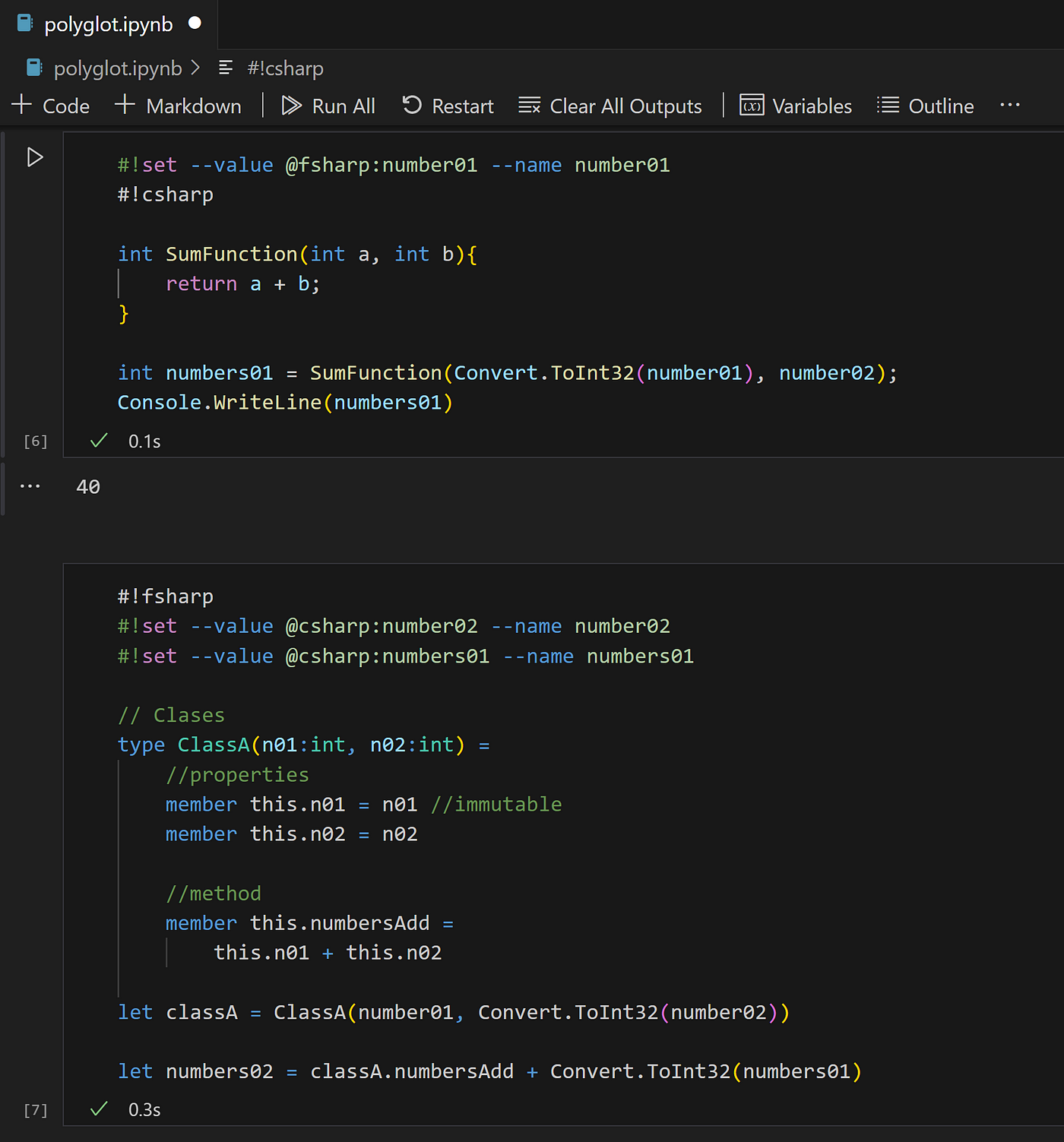
Task: Click the Clear All Outputs icon
Action: (530, 106)
